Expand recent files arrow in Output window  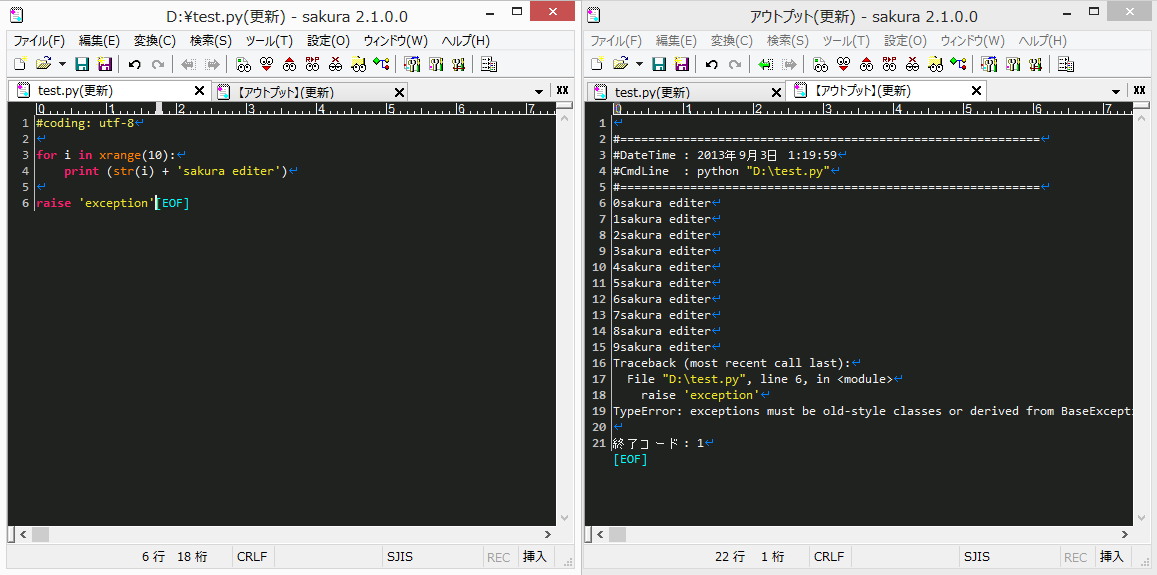639,64
